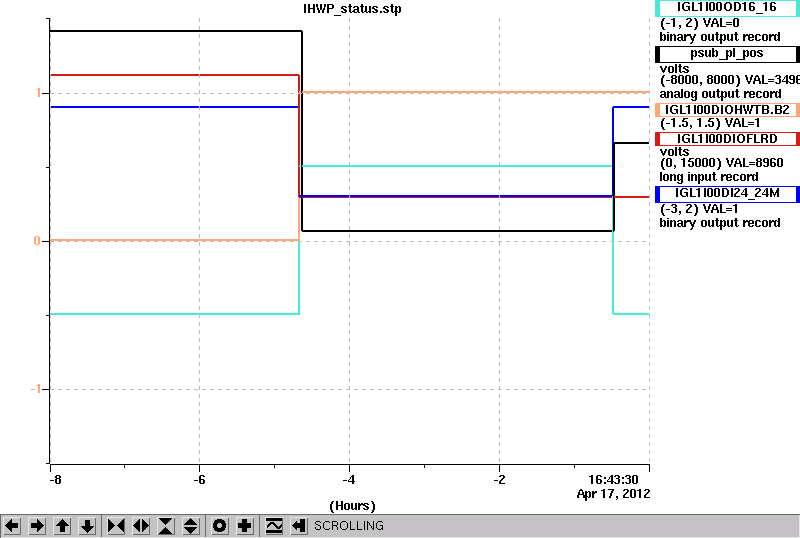Click the -2 hours x-axis tick label
This screenshot has height=538, width=800.
click(x=499, y=480)
